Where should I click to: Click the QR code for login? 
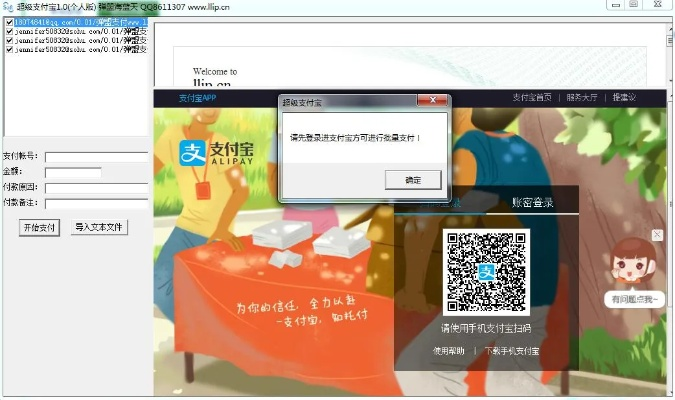[x=485, y=273]
